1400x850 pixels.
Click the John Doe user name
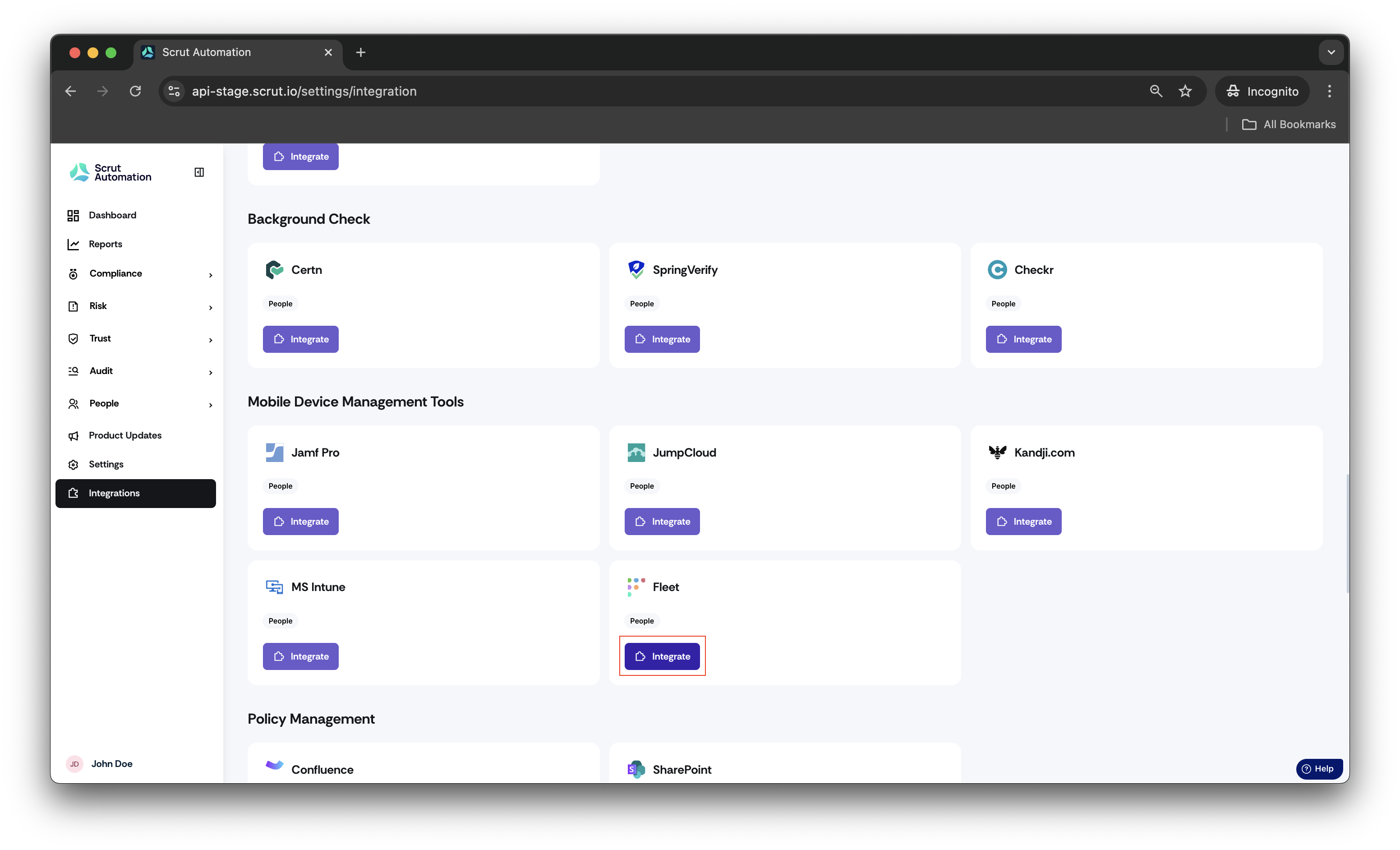click(112, 764)
